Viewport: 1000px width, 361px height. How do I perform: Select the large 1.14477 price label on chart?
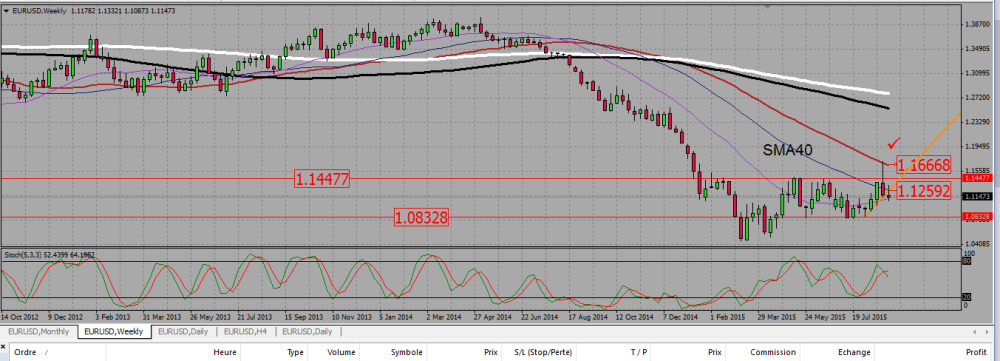click(322, 179)
